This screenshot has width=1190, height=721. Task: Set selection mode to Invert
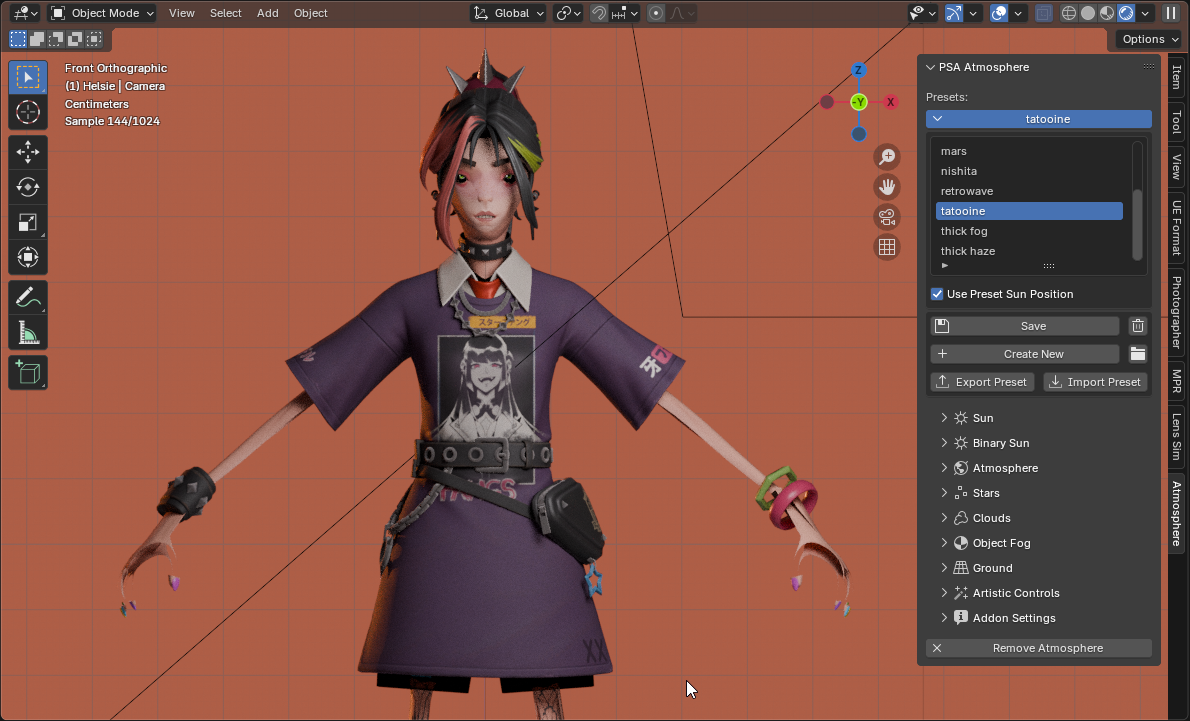tap(74, 39)
